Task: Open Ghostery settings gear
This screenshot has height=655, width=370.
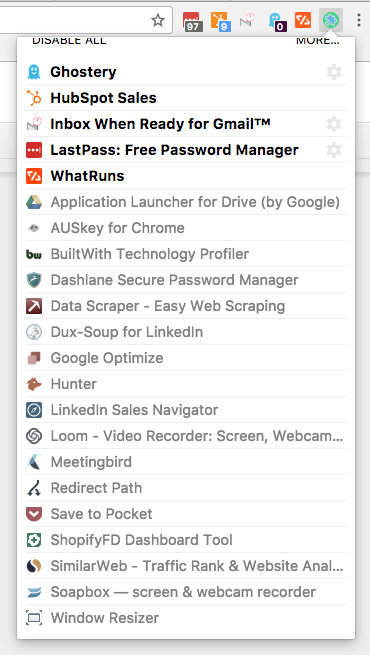Action: coord(334,72)
